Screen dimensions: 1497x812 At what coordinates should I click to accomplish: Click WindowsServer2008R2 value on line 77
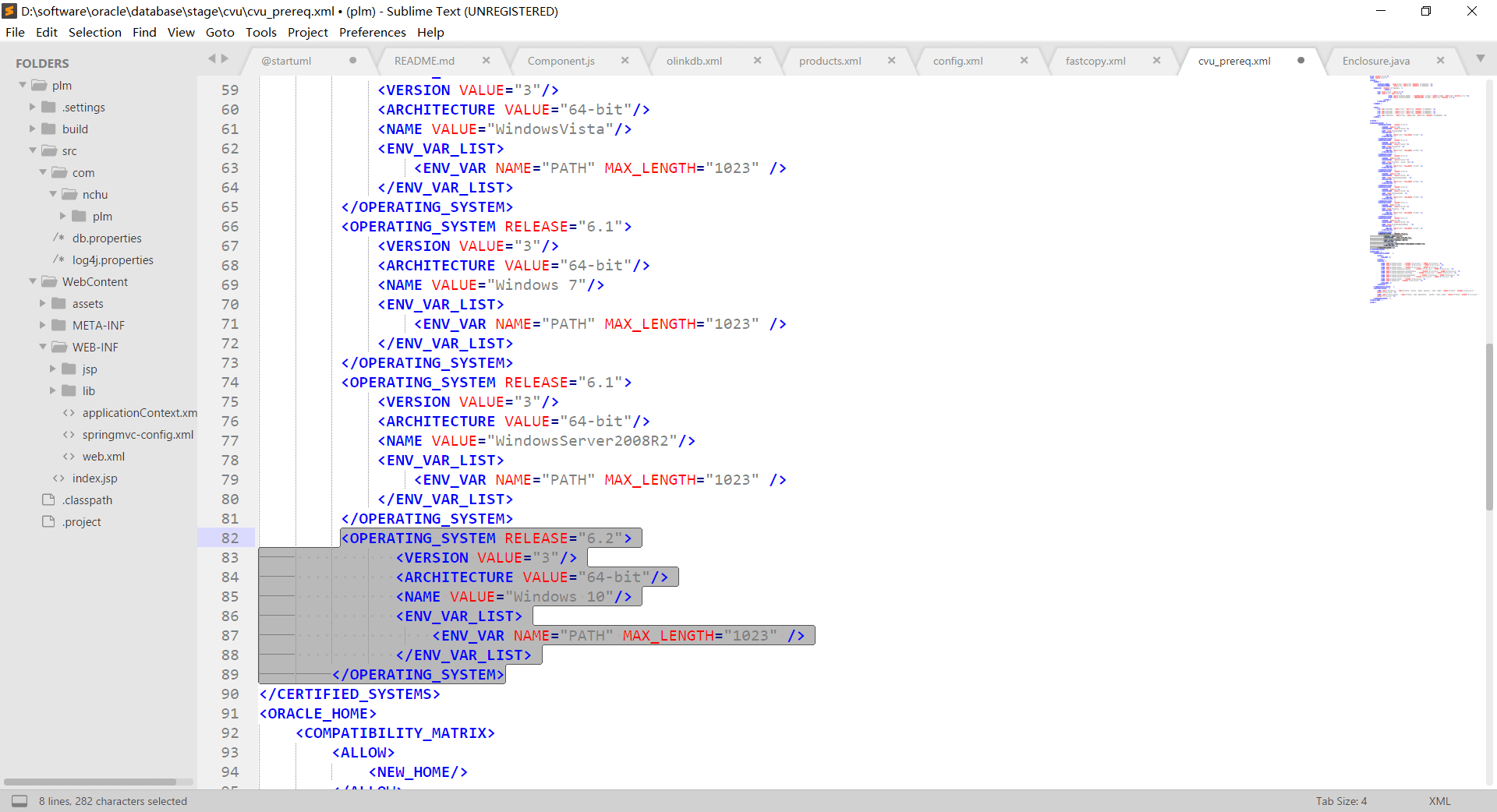click(x=582, y=440)
